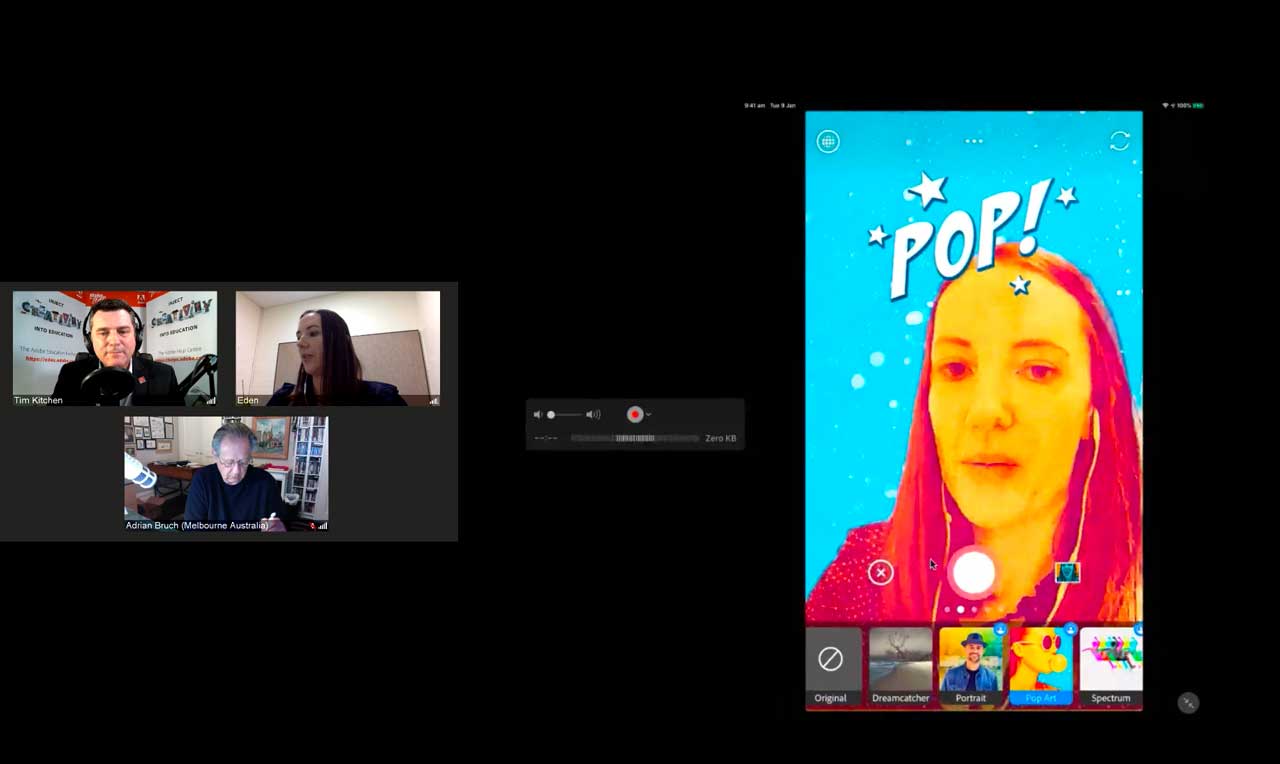Viewport: 1280px width, 764px height.
Task: Apply the Dreamcatcher lens
Action: click(901, 664)
